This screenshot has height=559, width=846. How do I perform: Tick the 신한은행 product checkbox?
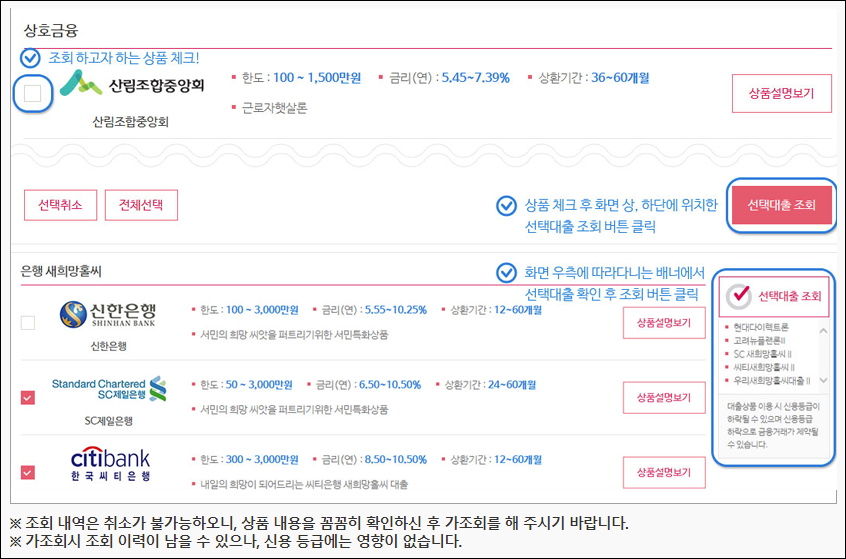28,323
